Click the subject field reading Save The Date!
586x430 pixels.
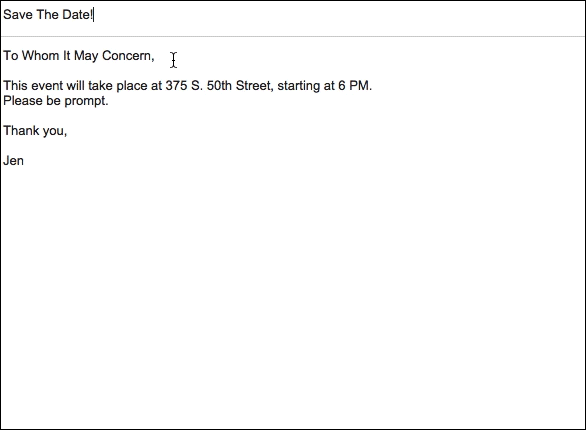click(x=293, y=15)
